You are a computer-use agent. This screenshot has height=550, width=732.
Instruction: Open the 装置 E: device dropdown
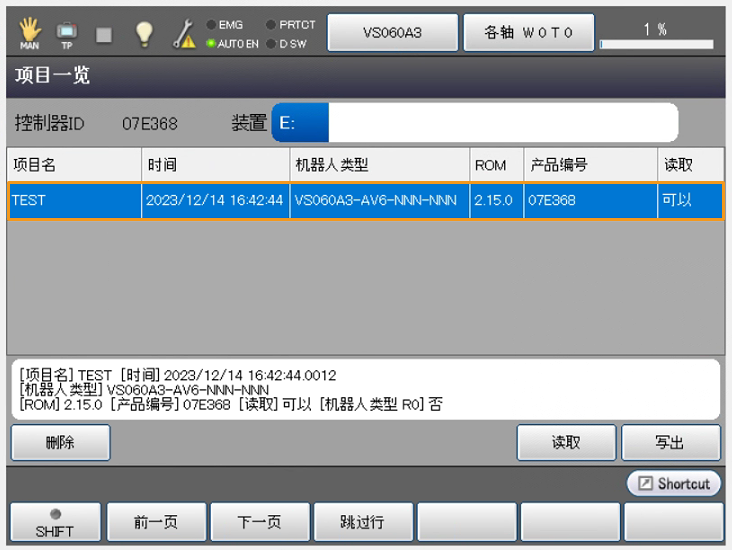click(475, 123)
